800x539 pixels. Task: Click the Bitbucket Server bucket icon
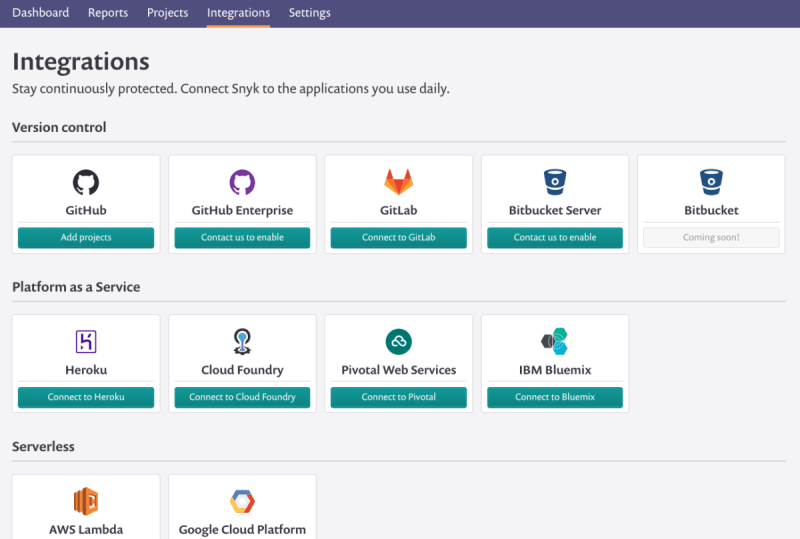click(555, 182)
